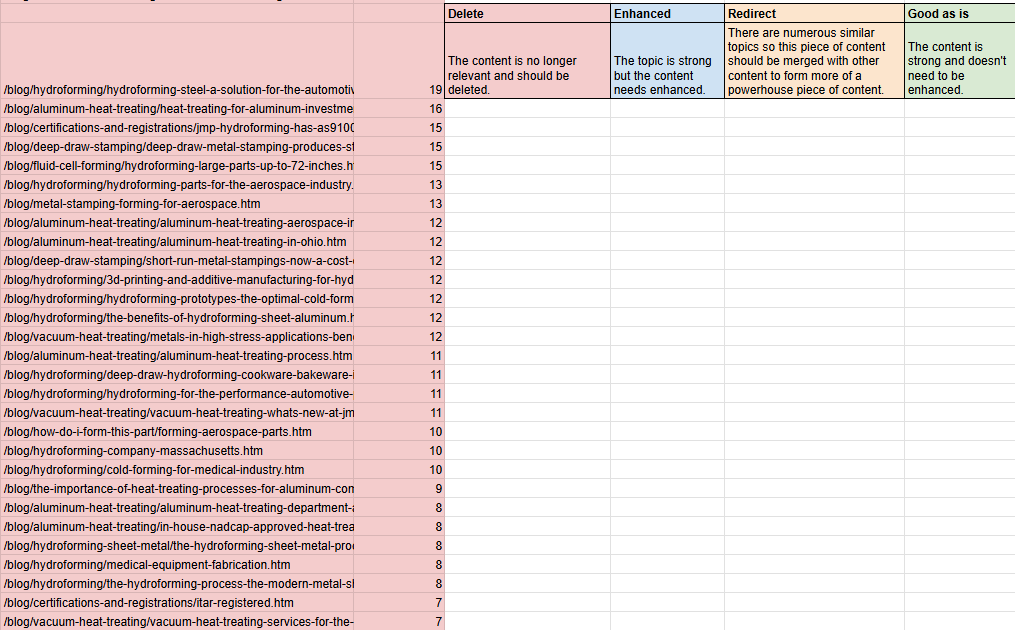Click the cold-forming-for-medical-industry.htm cell
This screenshot has height=630, width=1015.
click(x=178, y=470)
